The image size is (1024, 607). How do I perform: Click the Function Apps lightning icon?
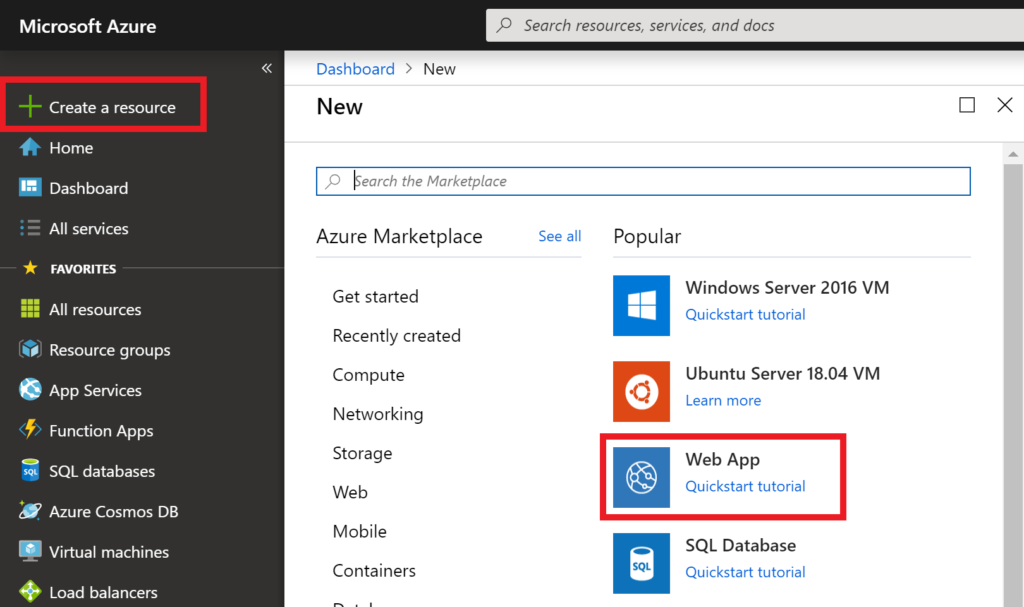click(30, 430)
